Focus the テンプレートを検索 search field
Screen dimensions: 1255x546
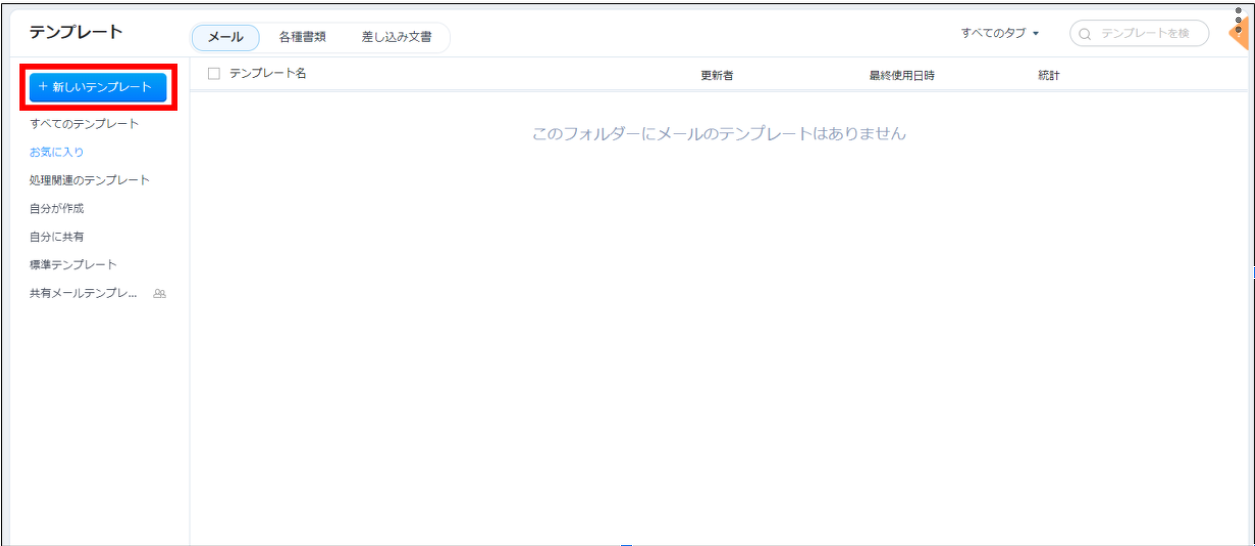tap(1139, 33)
